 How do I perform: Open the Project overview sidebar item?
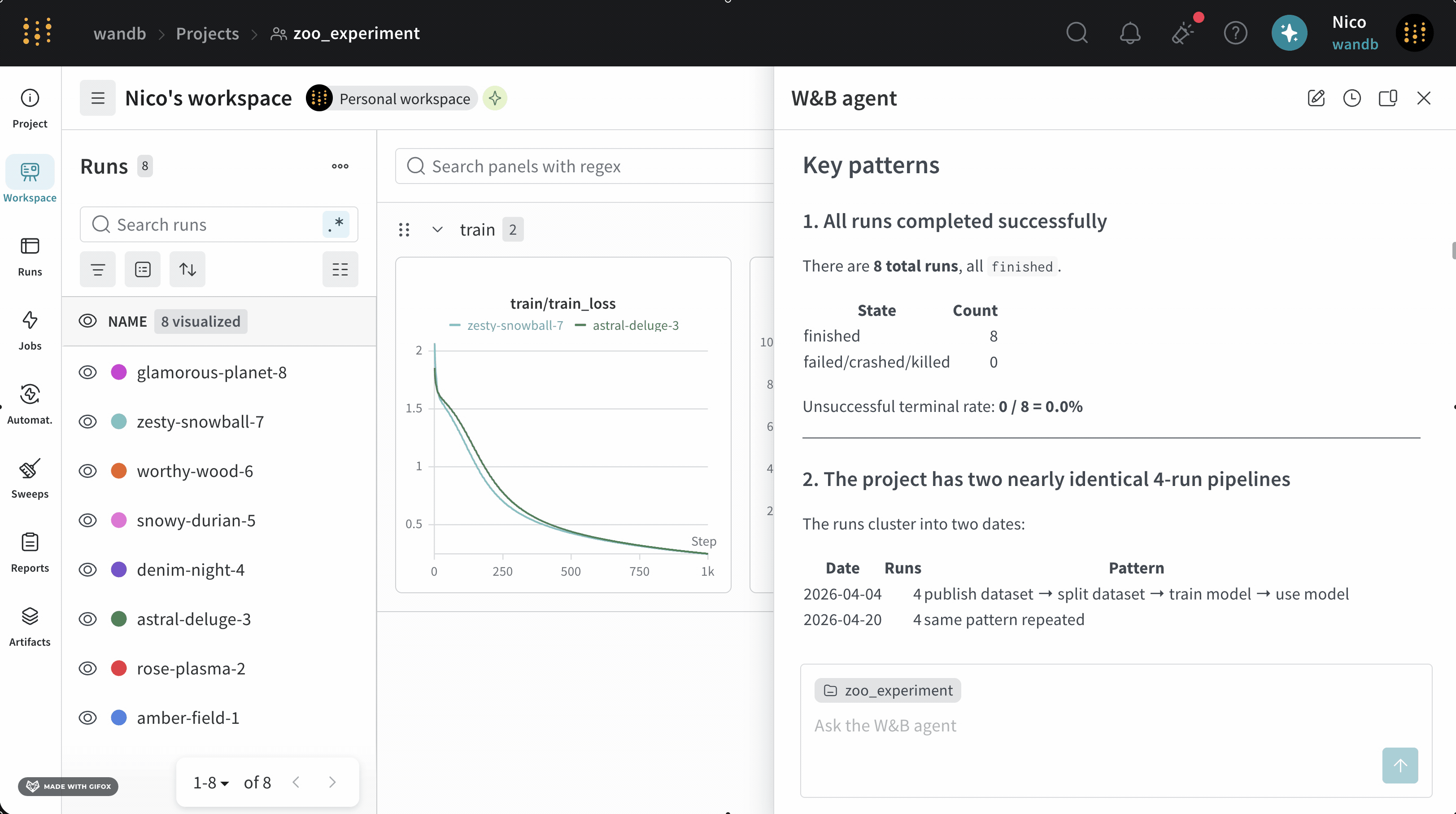(x=30, y=108)
